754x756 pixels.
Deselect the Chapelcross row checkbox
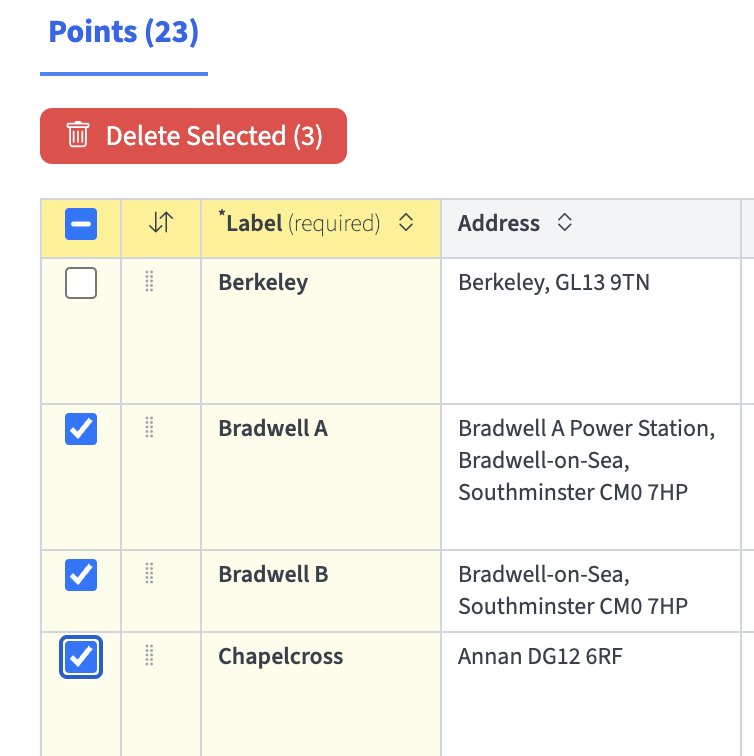tap(81, 657)
